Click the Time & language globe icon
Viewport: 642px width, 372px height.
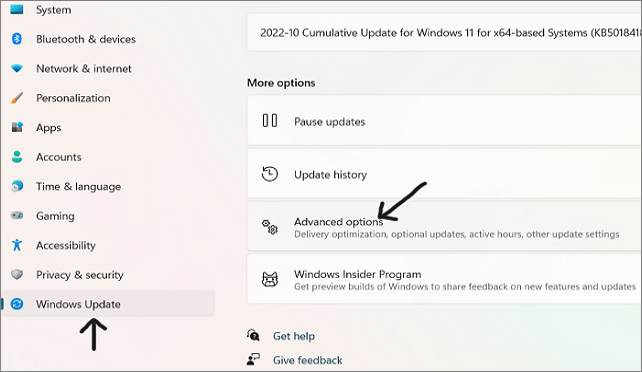click(17, 186)
